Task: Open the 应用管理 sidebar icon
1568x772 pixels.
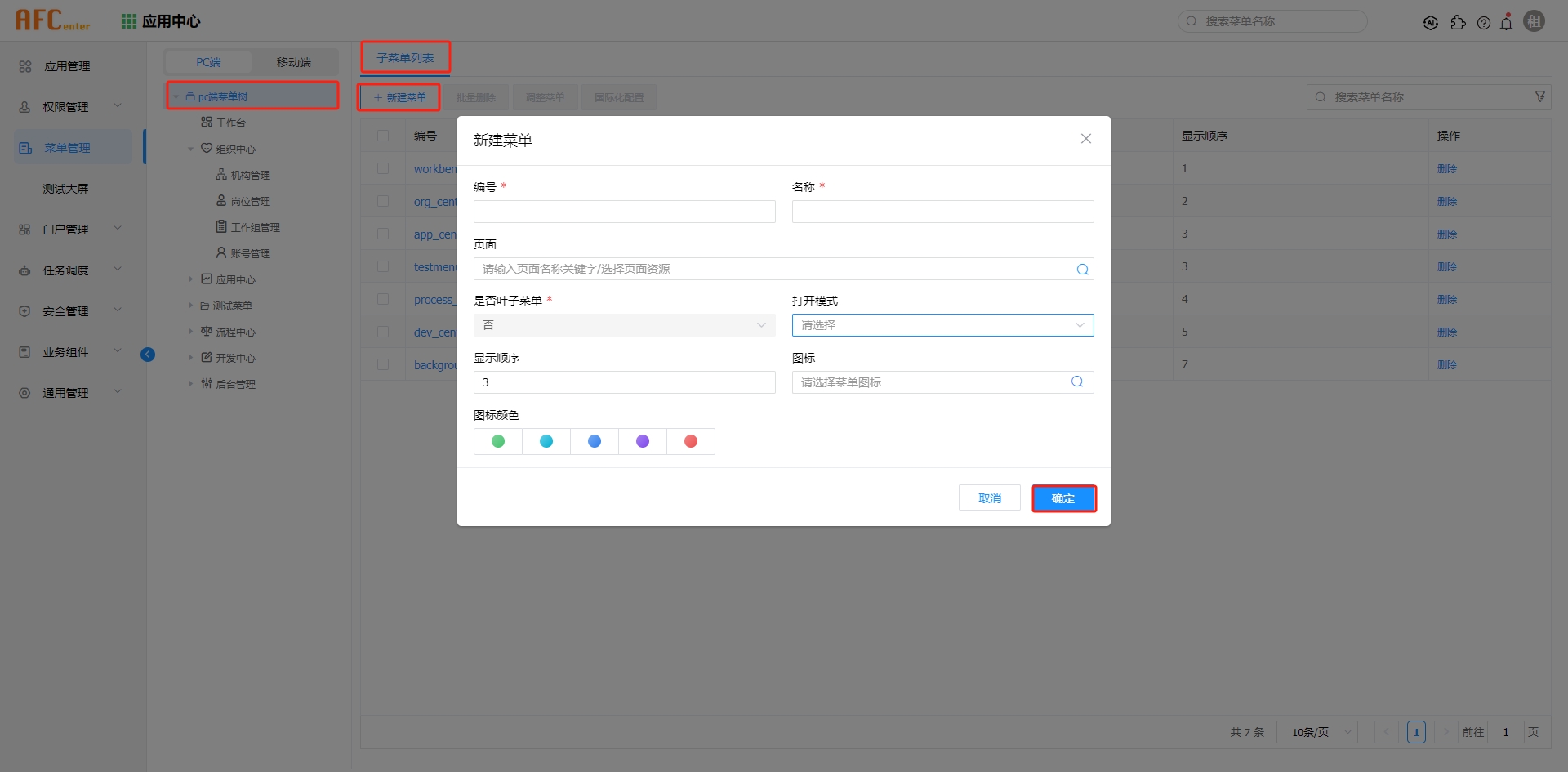Action: (x=24, y=66)
